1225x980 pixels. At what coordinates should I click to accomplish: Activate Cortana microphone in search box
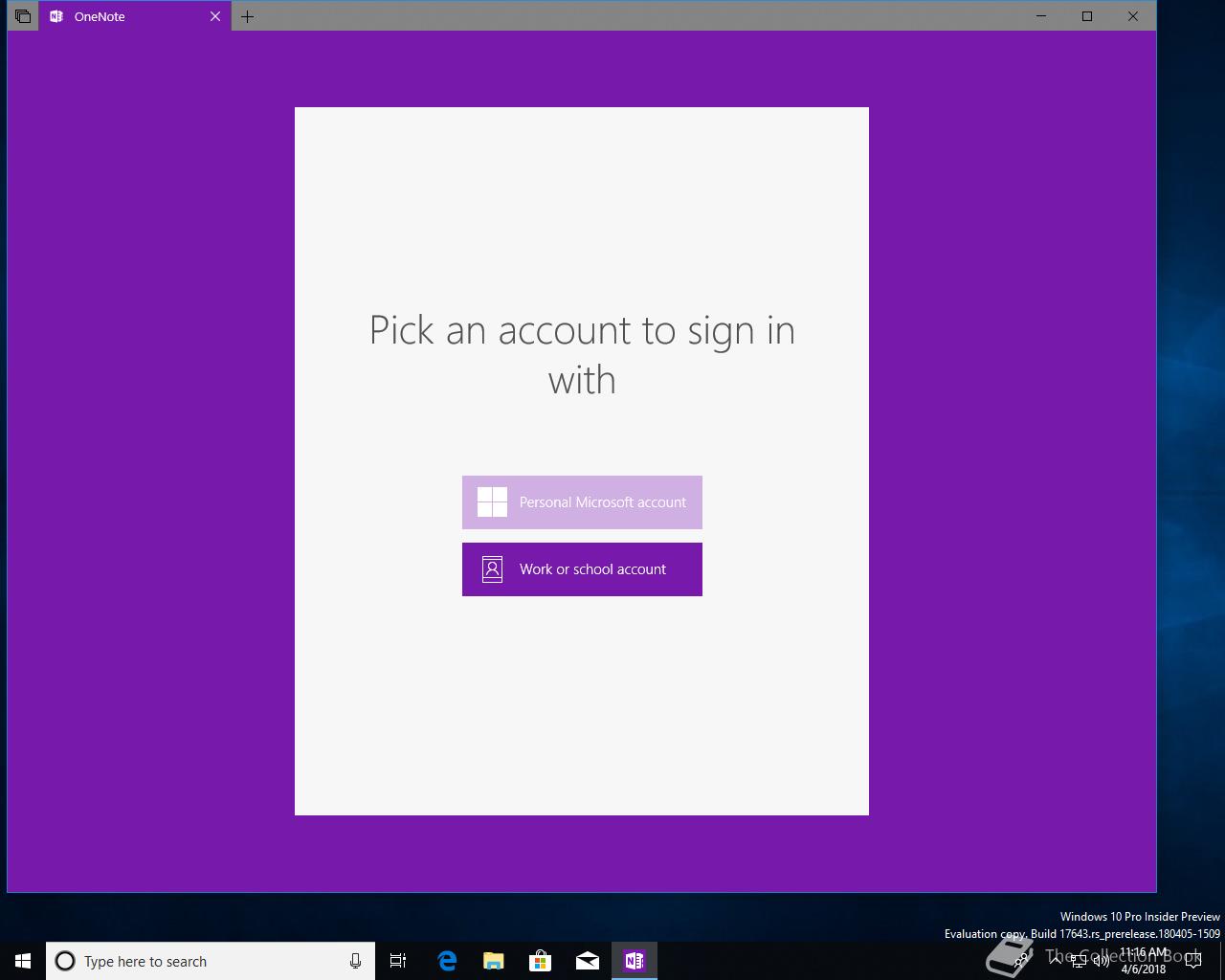[355, 961]
